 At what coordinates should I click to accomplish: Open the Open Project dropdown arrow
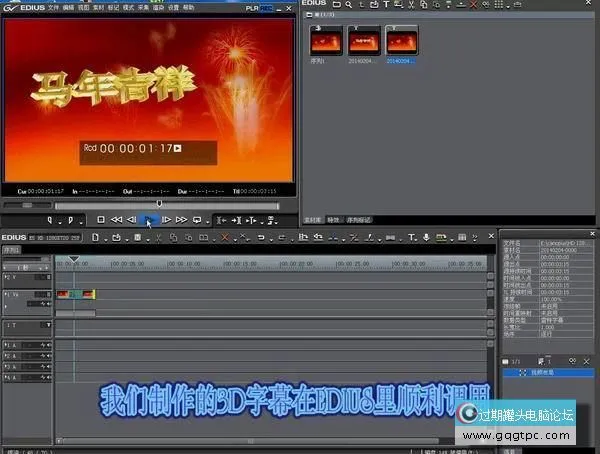(127, 240)
